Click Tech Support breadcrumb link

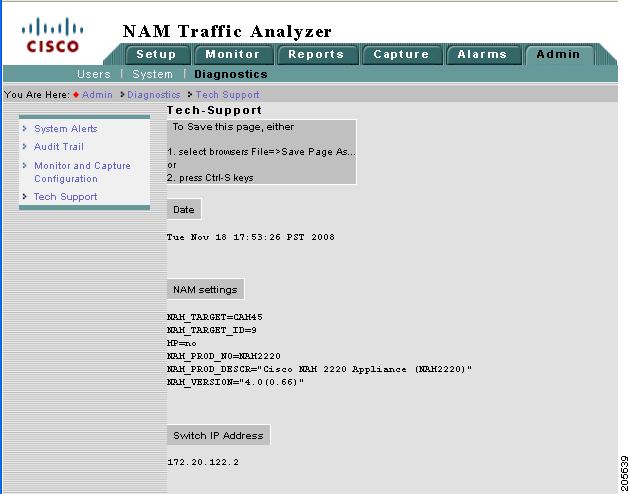[x=227, y=95]
